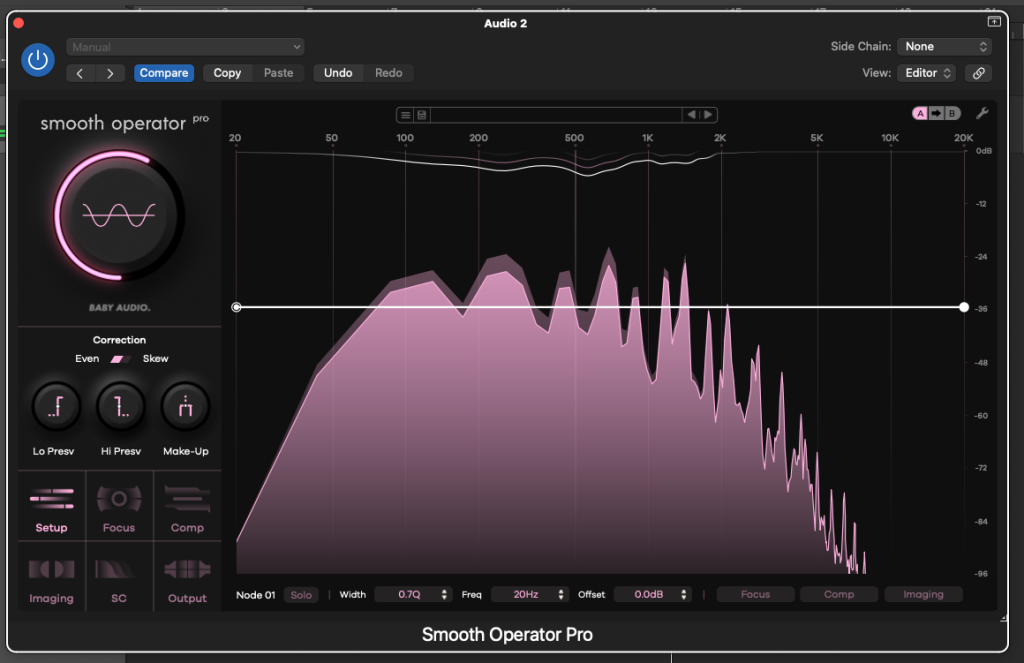Open the Focus panel icon
Viewport: 1024px width, 663px height.
[x=118, y=507]
